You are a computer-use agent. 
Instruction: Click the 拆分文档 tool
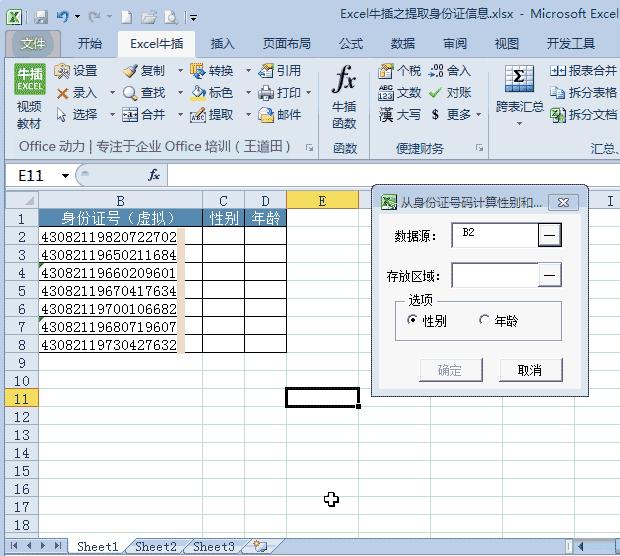point(583,115)
